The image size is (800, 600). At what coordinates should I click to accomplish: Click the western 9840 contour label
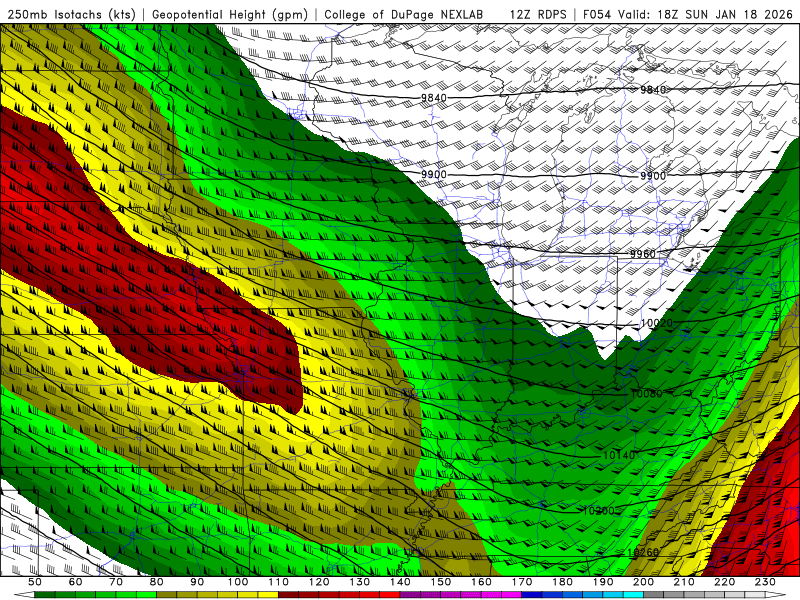click(434, 98)
